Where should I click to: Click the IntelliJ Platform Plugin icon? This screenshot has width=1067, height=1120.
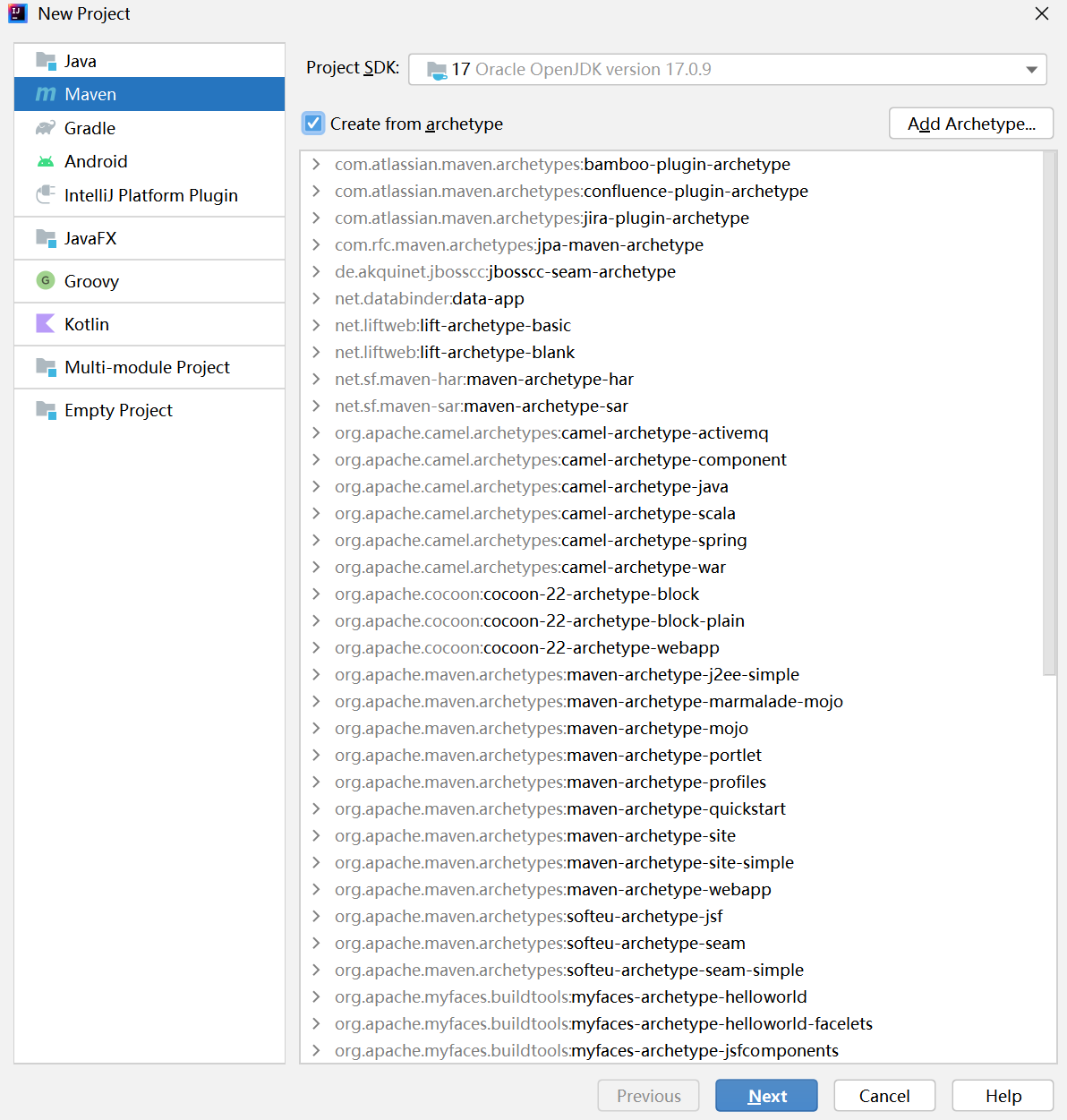tap(46, 194)
